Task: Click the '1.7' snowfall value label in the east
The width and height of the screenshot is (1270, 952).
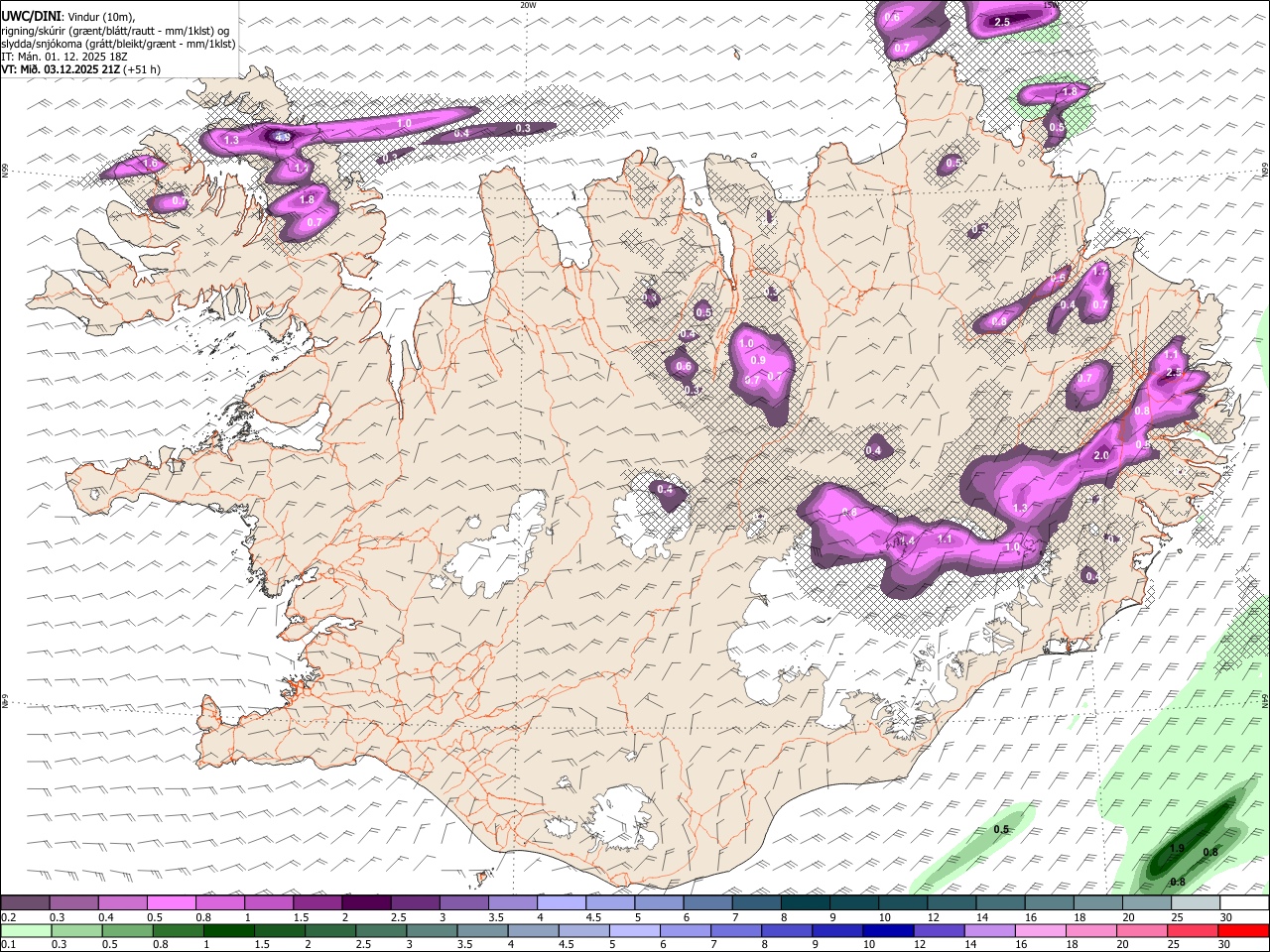Action: click(1099, 271)
